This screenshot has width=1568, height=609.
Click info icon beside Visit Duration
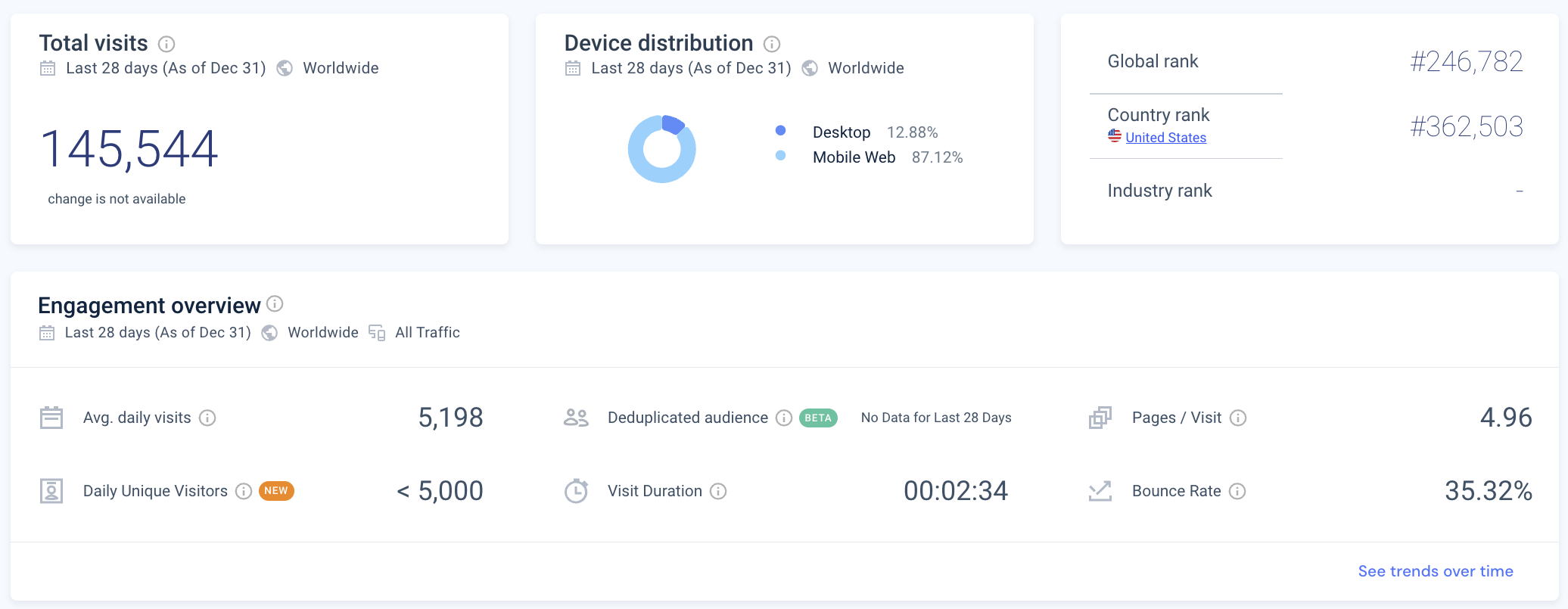pos(718,491)
